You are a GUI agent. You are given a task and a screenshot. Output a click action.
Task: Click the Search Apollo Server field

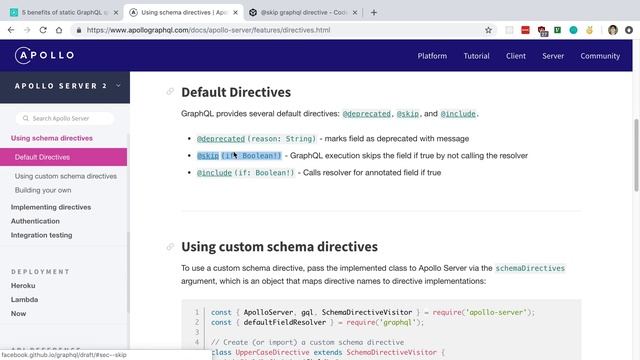(65, 118)
